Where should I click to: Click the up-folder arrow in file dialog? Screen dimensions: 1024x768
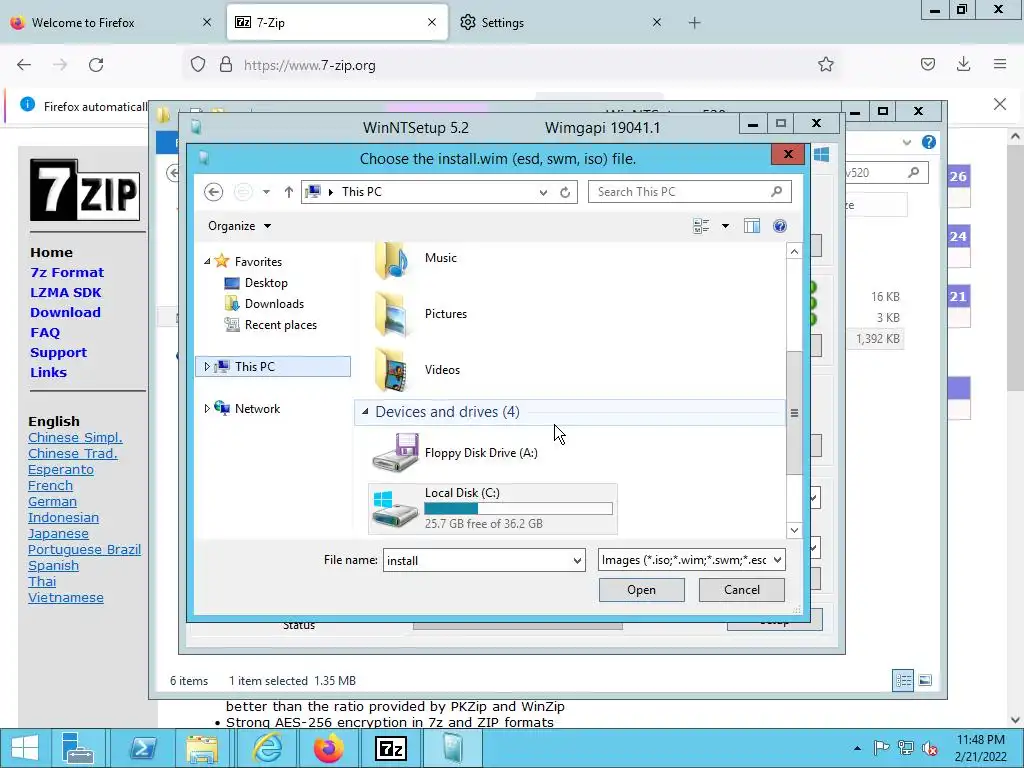pos(289,192)
